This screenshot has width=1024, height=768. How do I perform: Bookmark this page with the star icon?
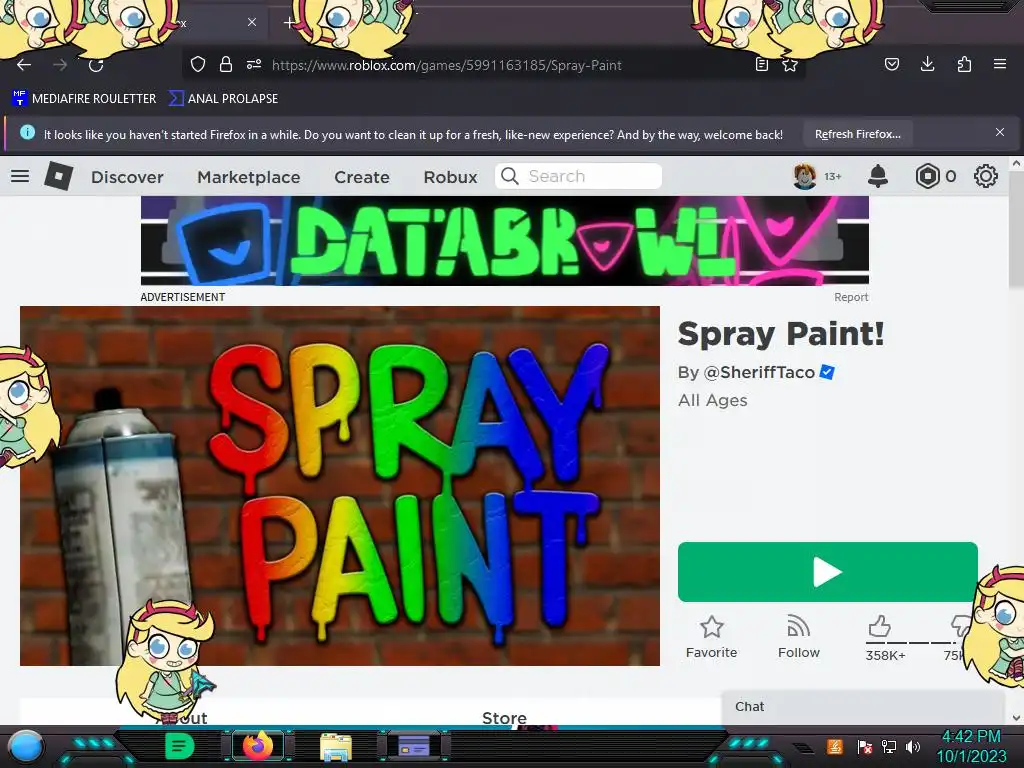(790, 64)
